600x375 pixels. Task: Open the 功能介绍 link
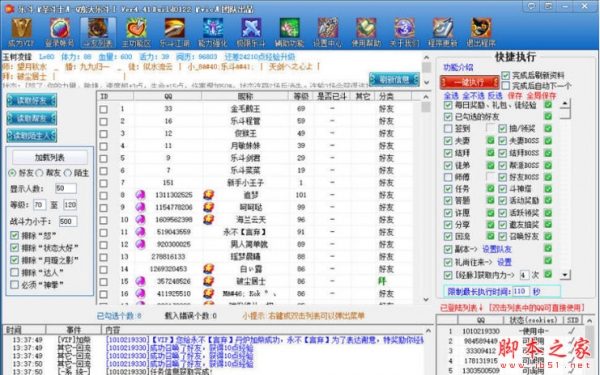458,67
